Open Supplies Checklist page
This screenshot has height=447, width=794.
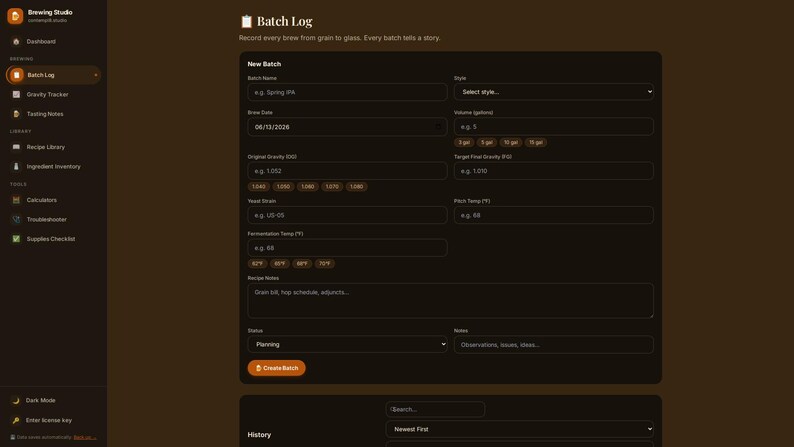pos(53,239)
